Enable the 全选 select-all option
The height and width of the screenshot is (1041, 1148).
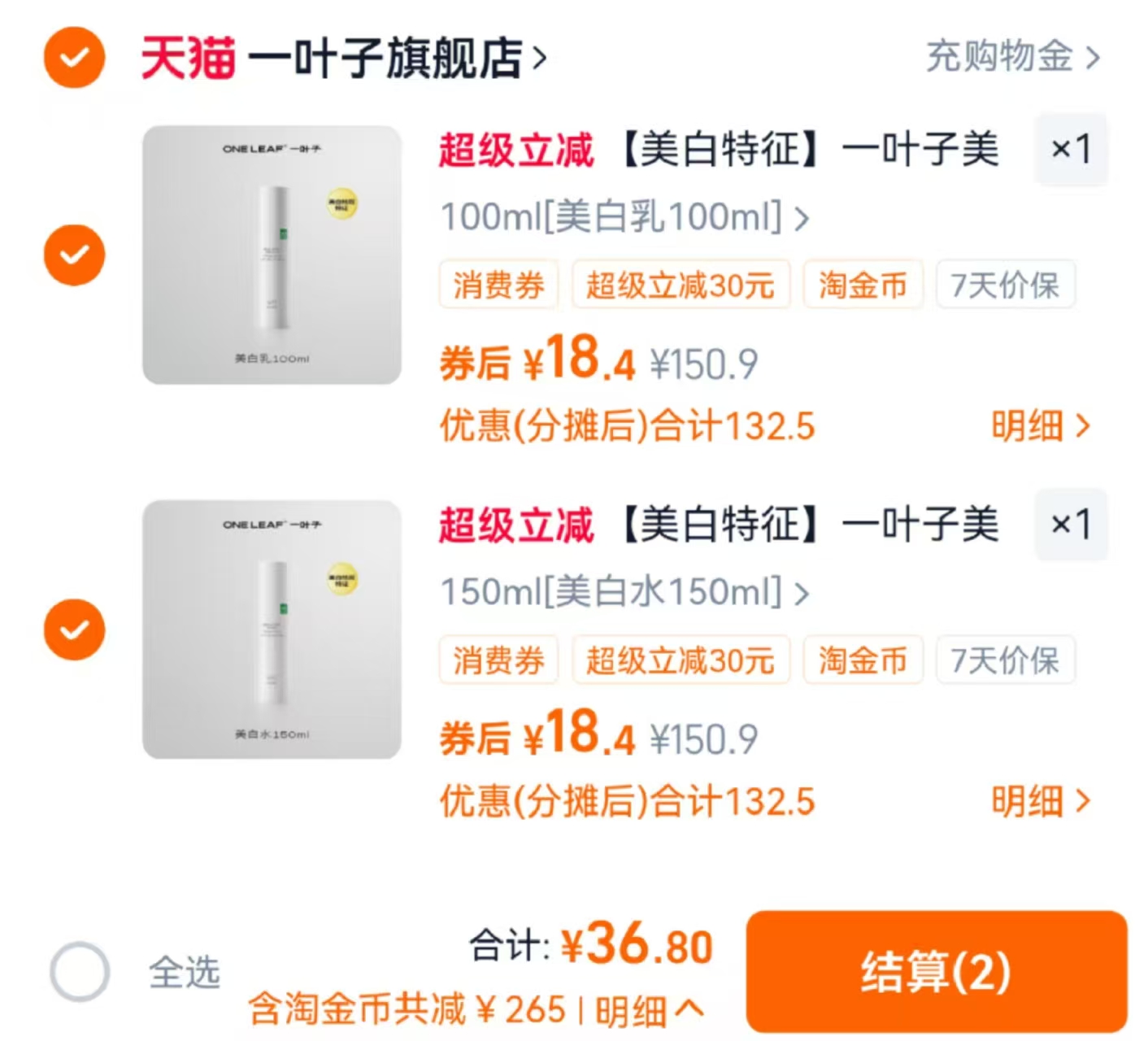(x=77, y=968)
